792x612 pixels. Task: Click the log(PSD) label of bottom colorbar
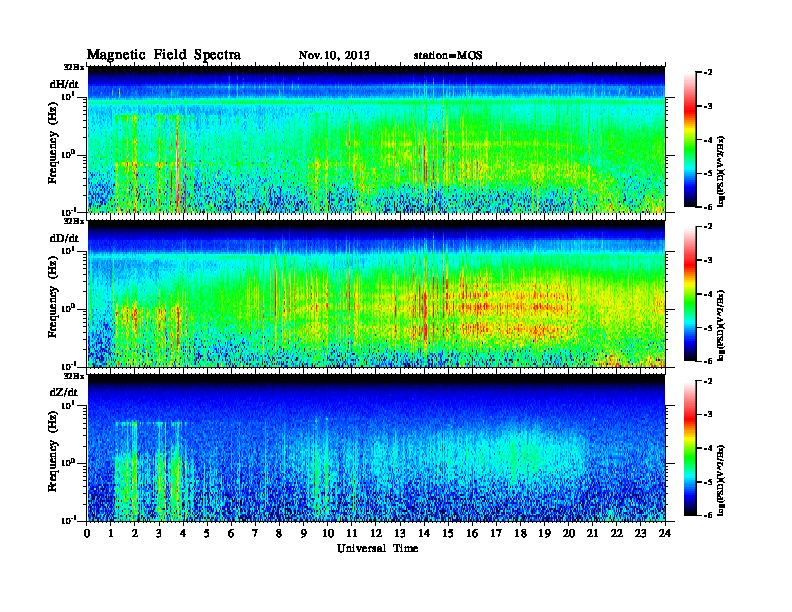[x=721, y=480]
